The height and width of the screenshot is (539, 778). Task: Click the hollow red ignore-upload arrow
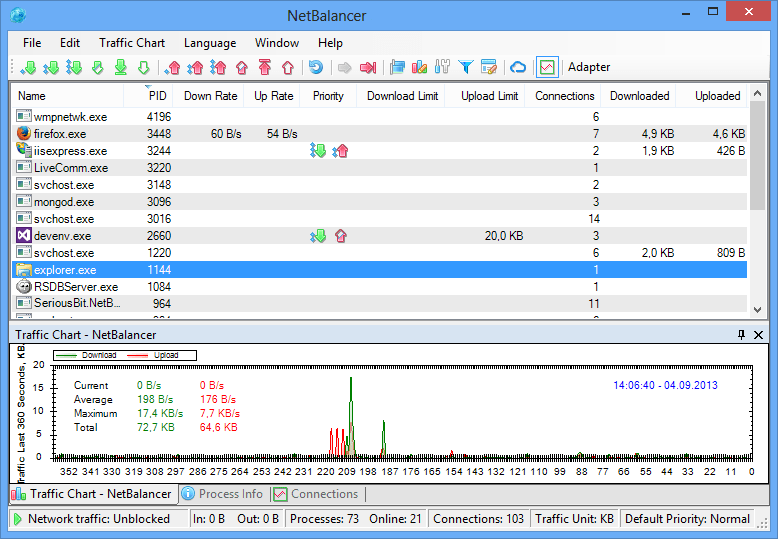coord(288,67)
